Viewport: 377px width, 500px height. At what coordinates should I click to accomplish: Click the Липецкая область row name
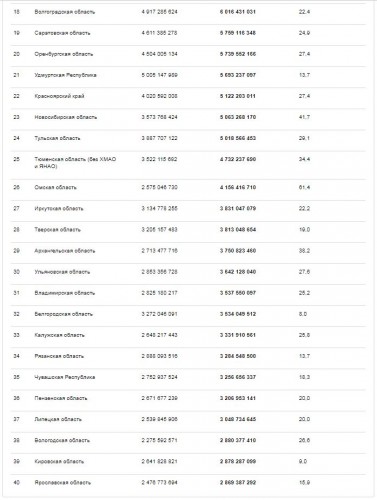coord(58,419)
